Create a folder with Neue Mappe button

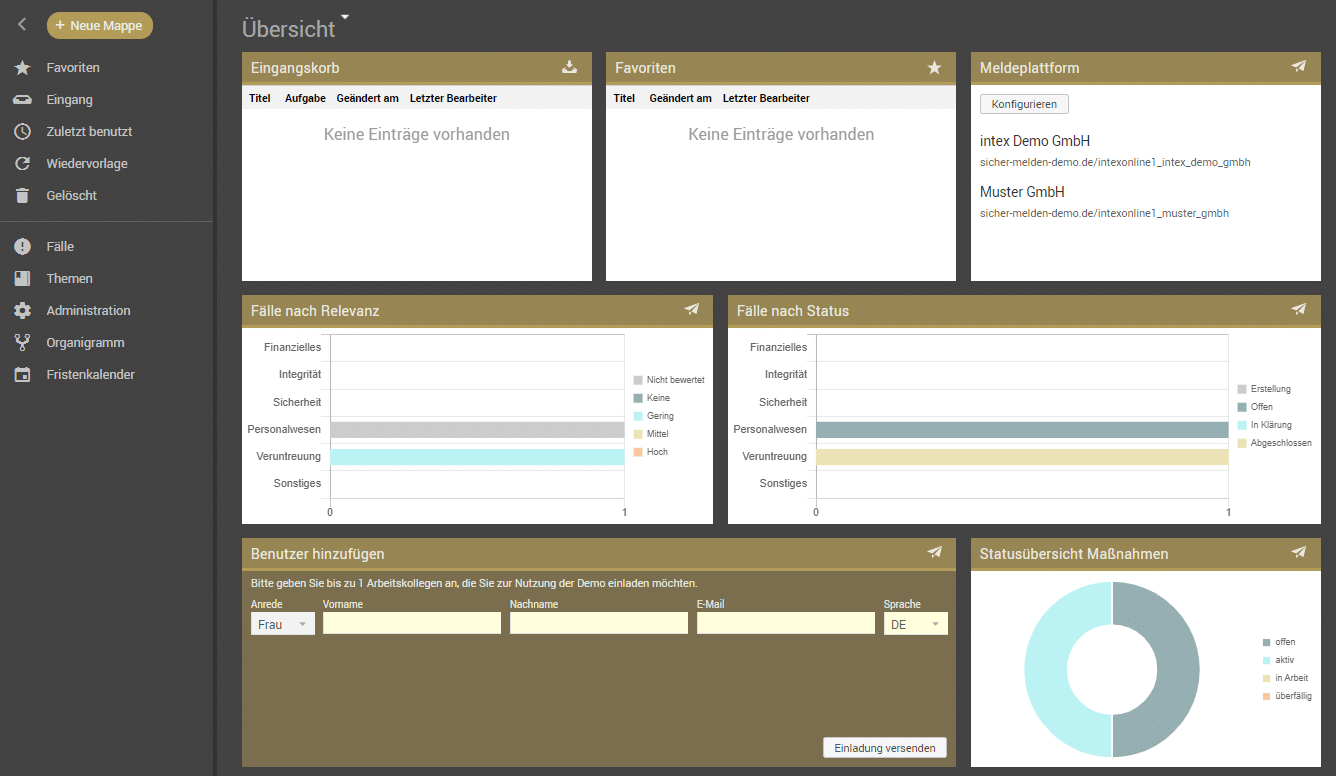click(100, 25)
